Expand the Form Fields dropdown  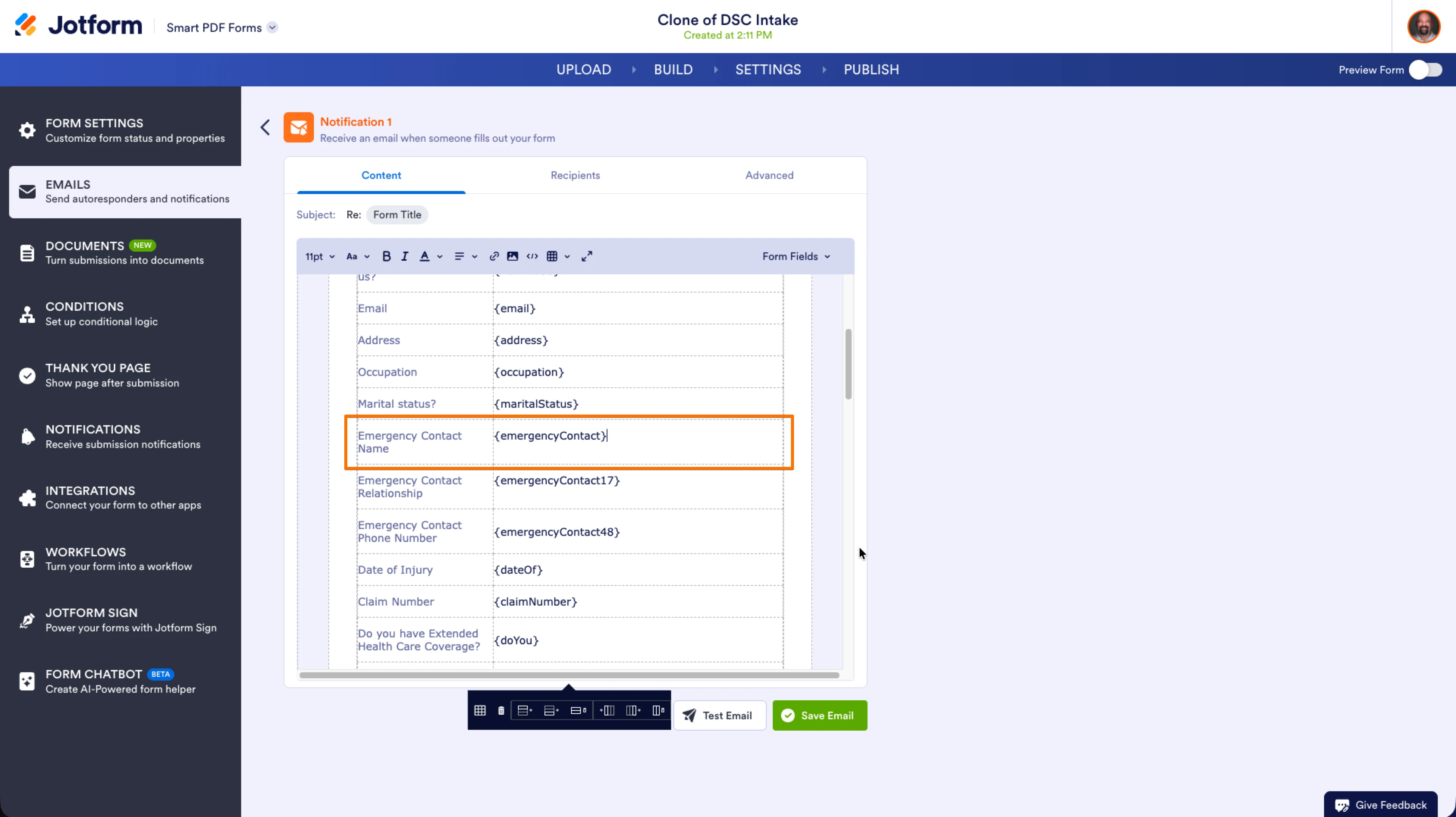coord(796,256)
